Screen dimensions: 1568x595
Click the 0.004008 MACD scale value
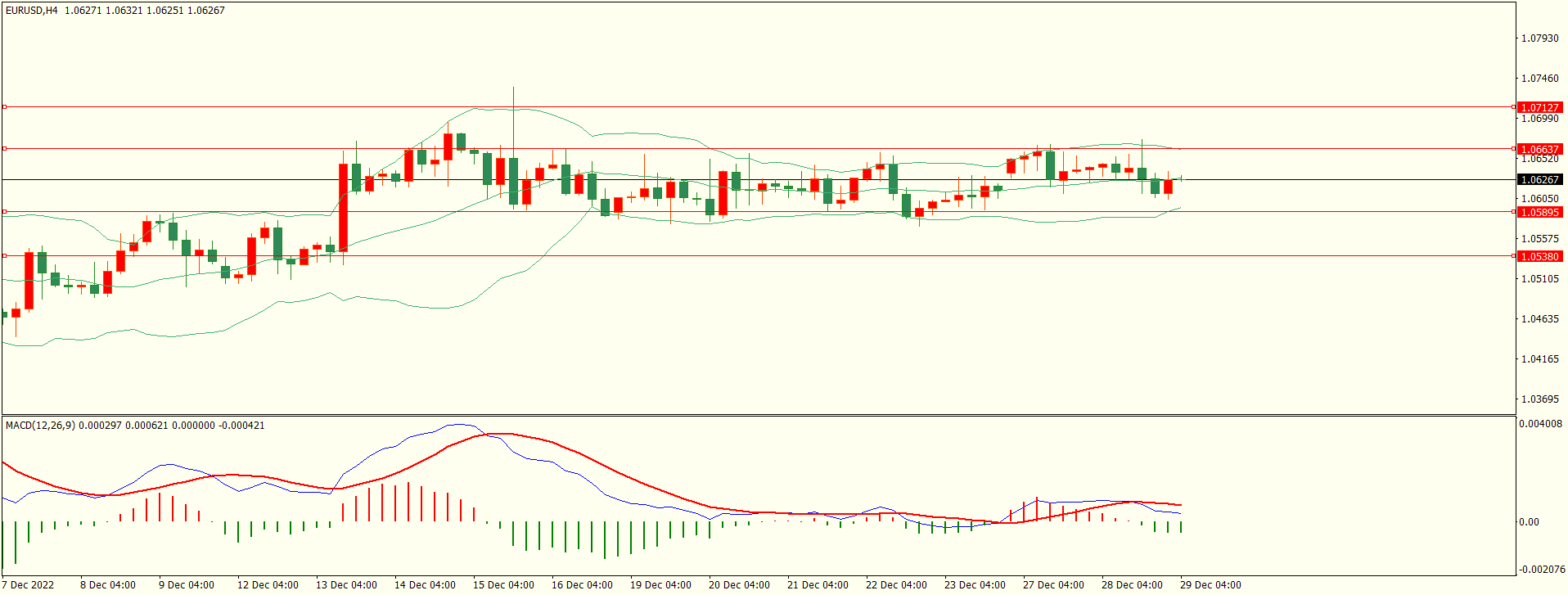(1541, 424)
